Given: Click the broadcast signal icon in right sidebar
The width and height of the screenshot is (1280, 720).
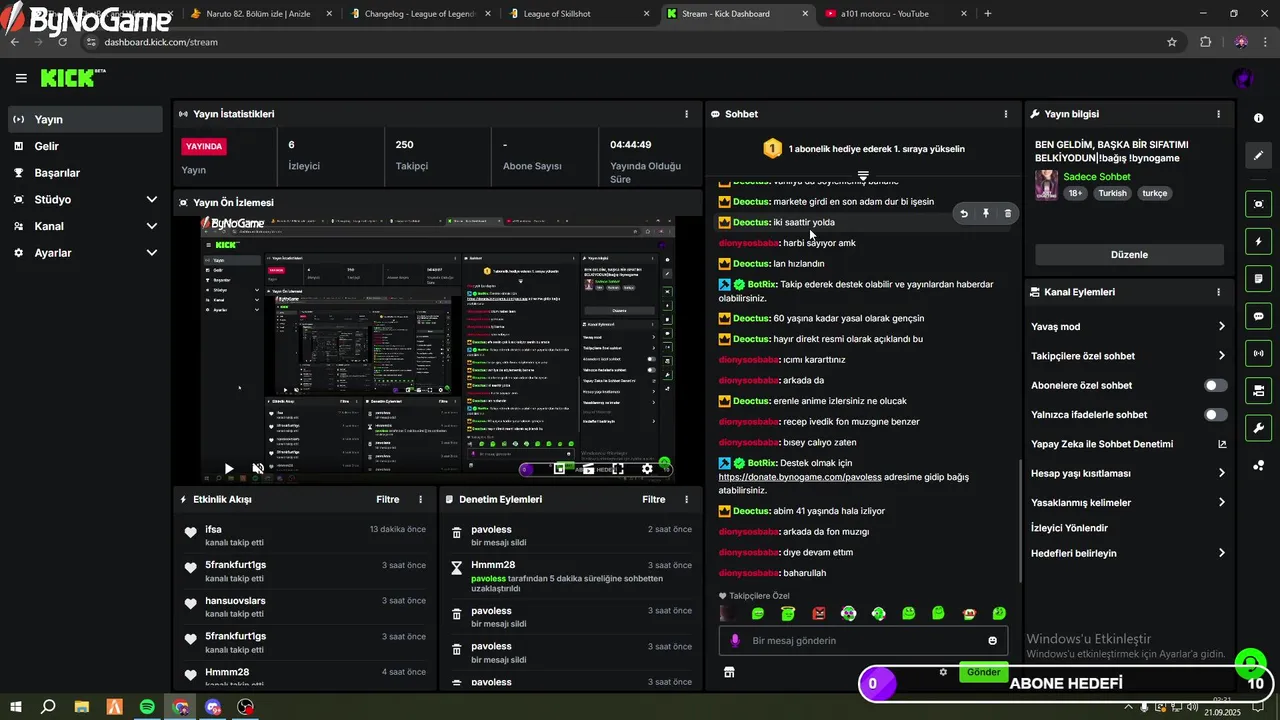Looking at the screenshot, I should 1258,353.
